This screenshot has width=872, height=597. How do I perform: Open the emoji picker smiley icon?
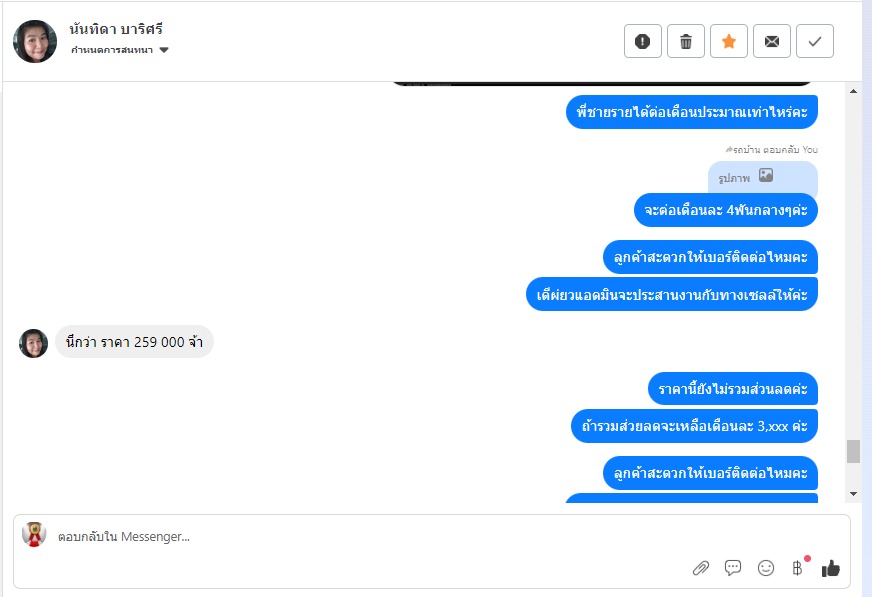click(766, 568)
